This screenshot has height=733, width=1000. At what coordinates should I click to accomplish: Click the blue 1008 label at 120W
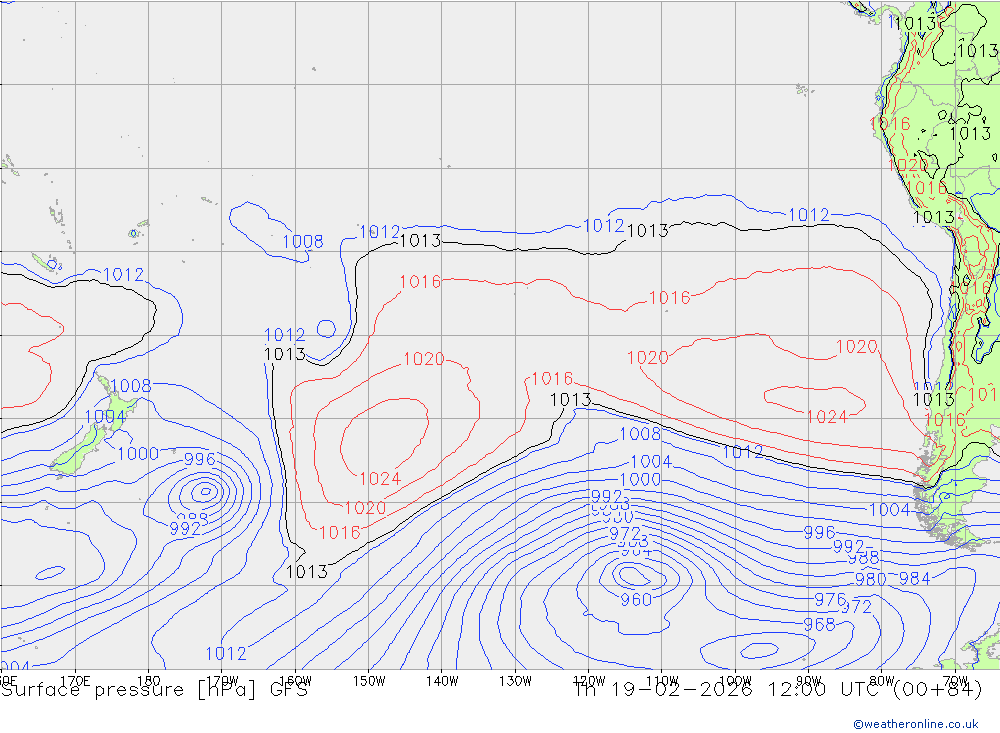click(x=640, y=434)
